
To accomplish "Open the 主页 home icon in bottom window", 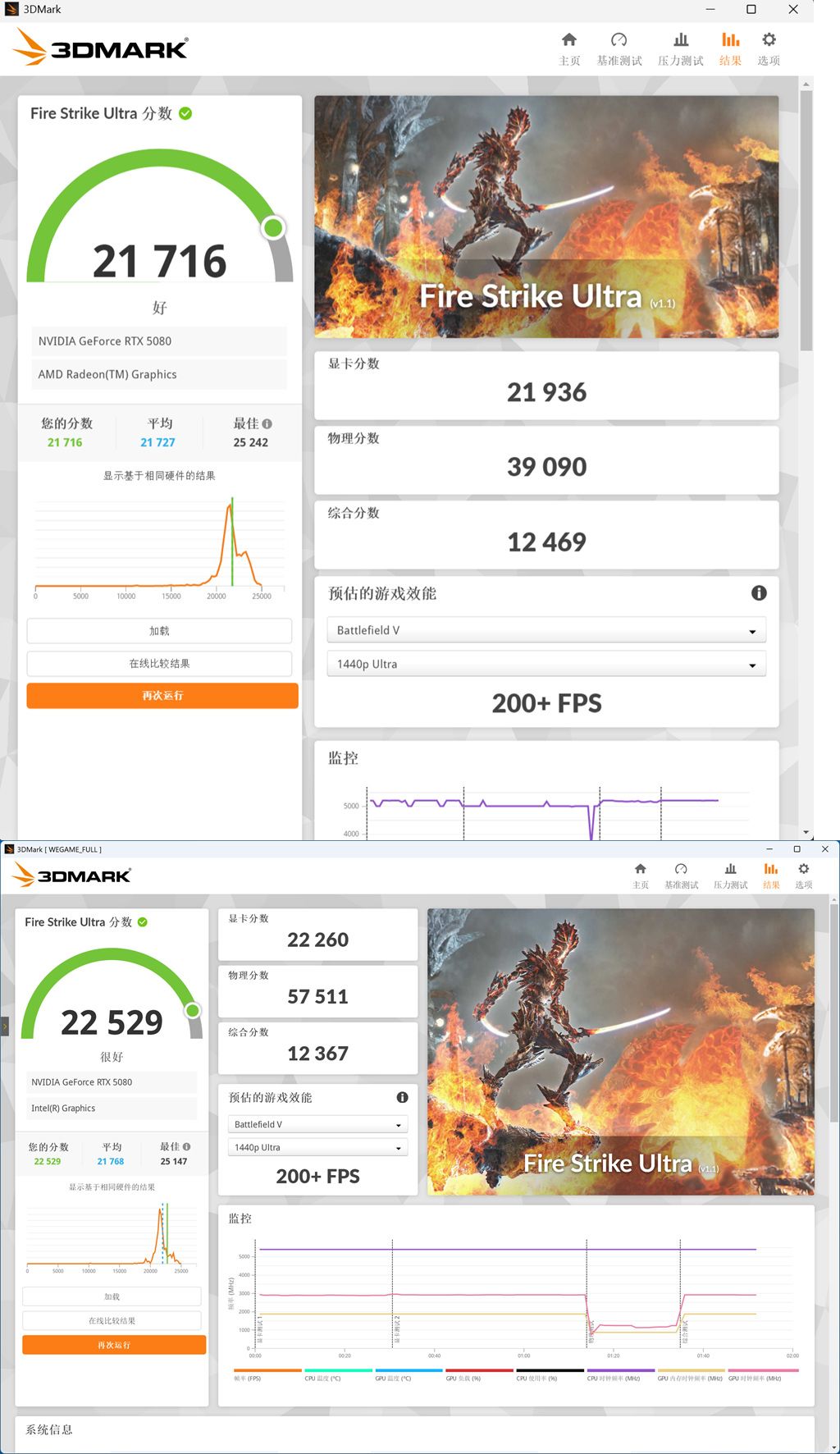I will (x=641, y=869).
